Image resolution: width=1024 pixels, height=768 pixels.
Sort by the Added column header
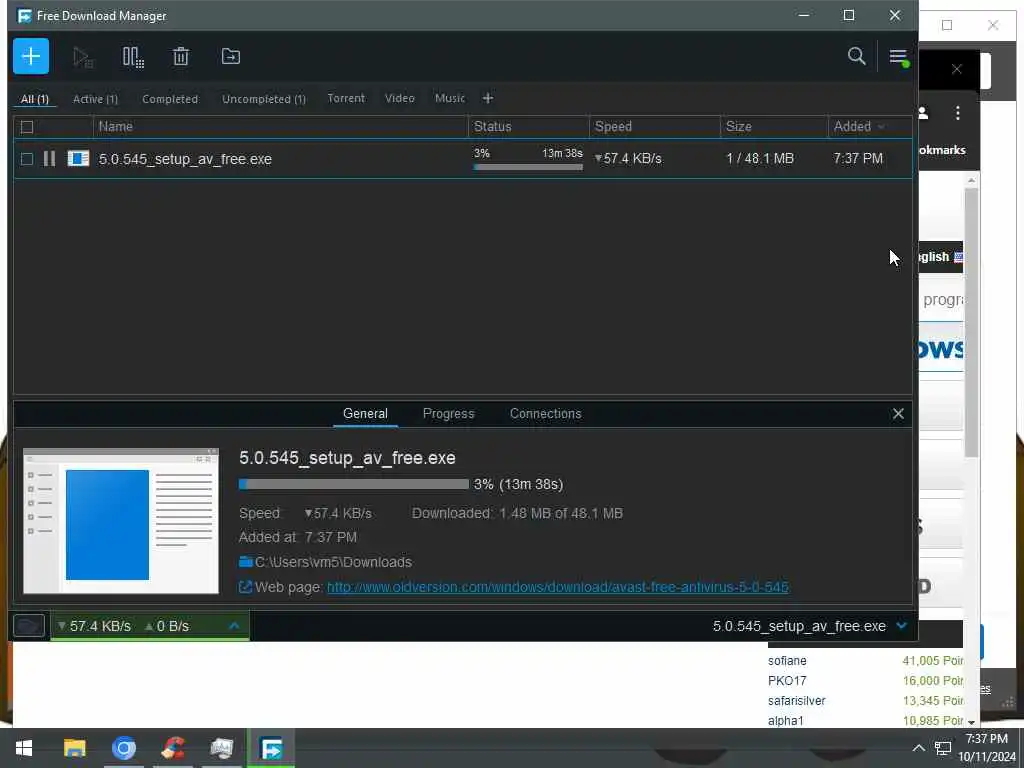point(859,127)
